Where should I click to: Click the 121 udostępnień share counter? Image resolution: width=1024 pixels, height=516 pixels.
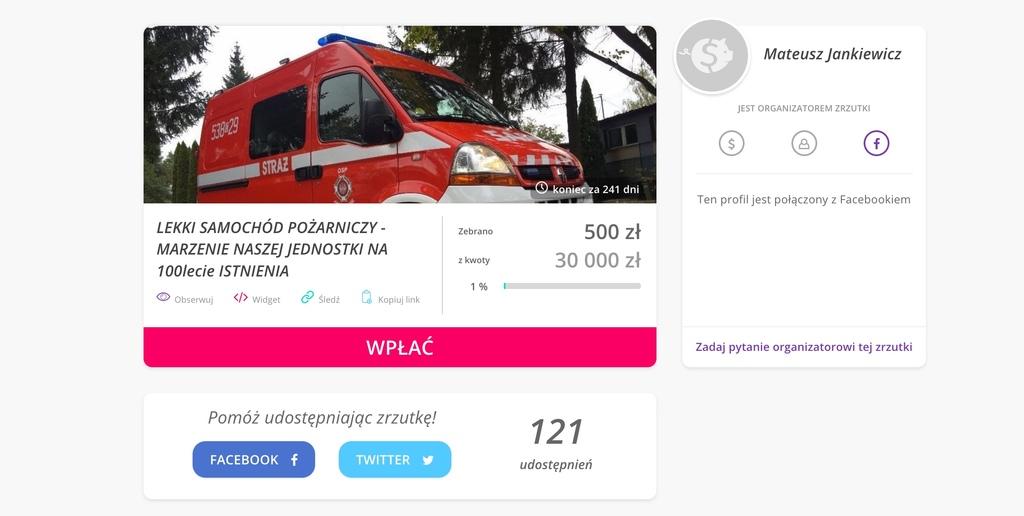pos(556,443)
